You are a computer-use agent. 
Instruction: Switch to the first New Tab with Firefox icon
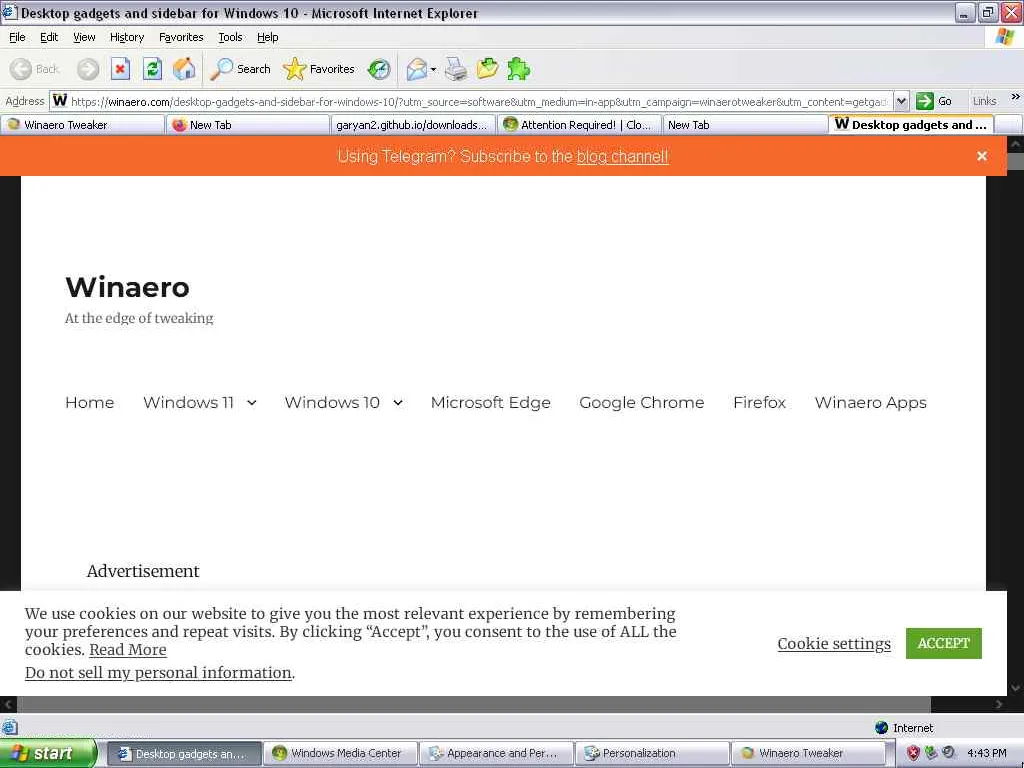click(248, 125)
